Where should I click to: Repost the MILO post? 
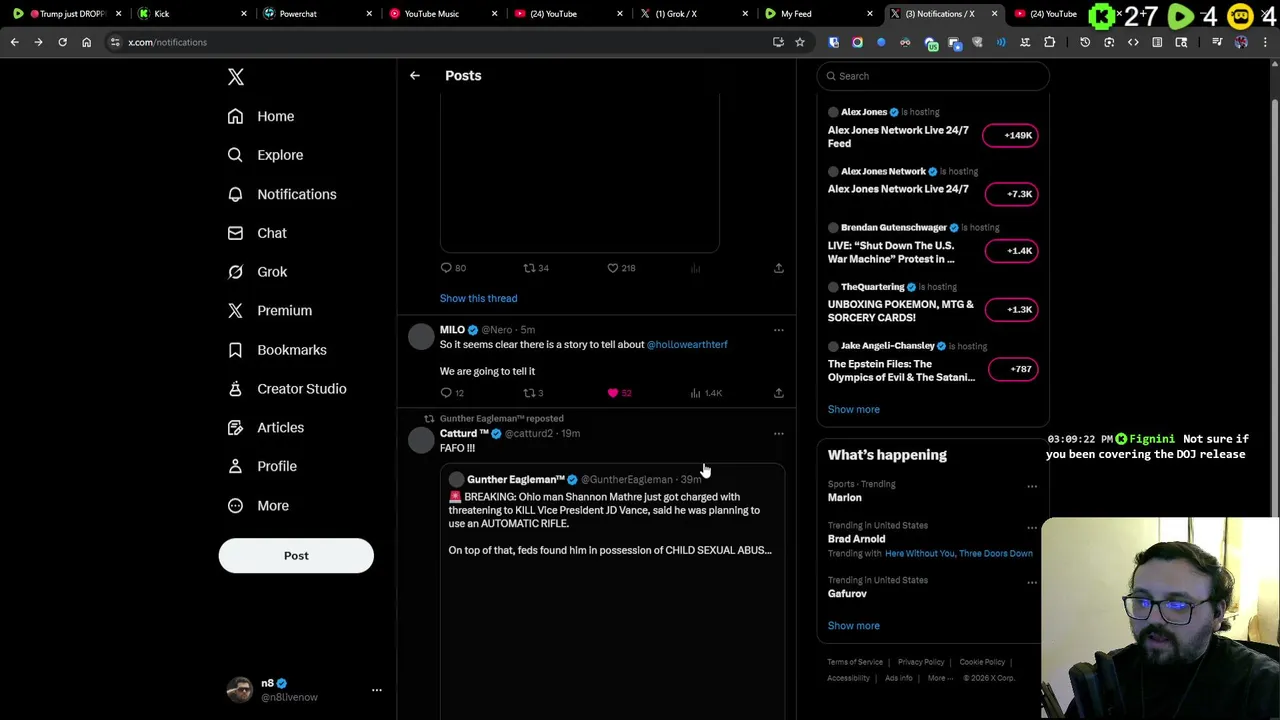point(533,393)
